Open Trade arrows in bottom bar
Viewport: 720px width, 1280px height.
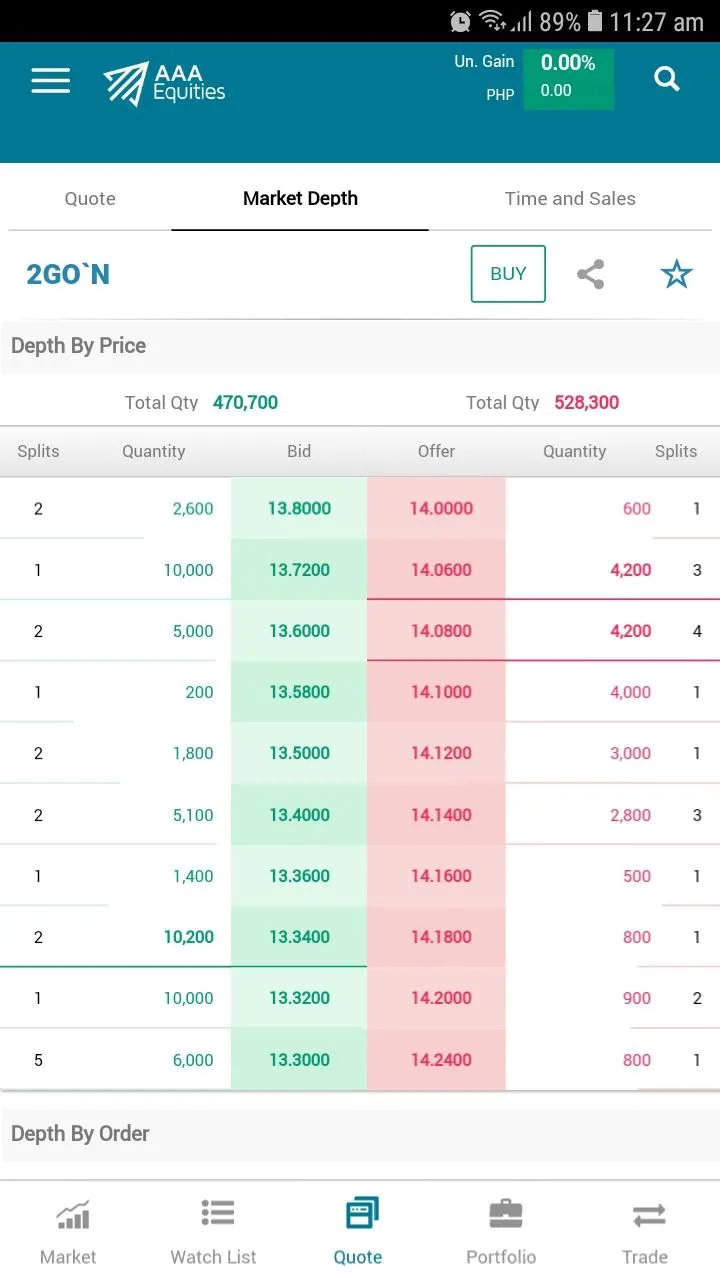point(646,1232)
